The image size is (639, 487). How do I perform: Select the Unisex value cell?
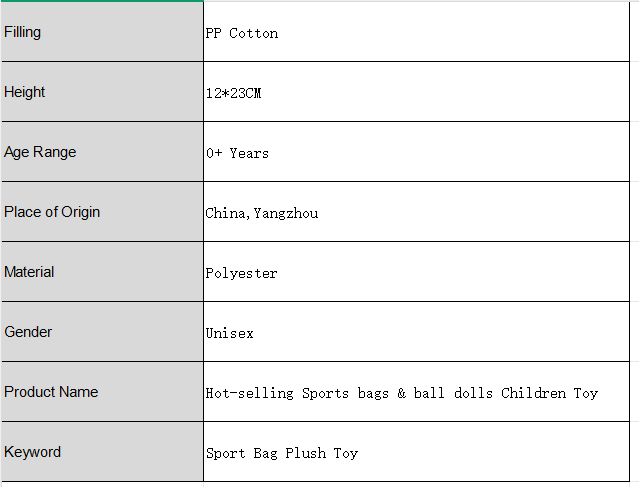pyautogui.click(x=416, y=331)
